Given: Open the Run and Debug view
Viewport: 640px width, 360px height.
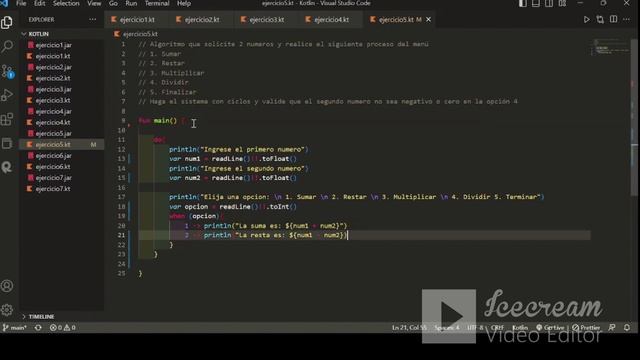Looking at the screenshot, I should (7, 95).
